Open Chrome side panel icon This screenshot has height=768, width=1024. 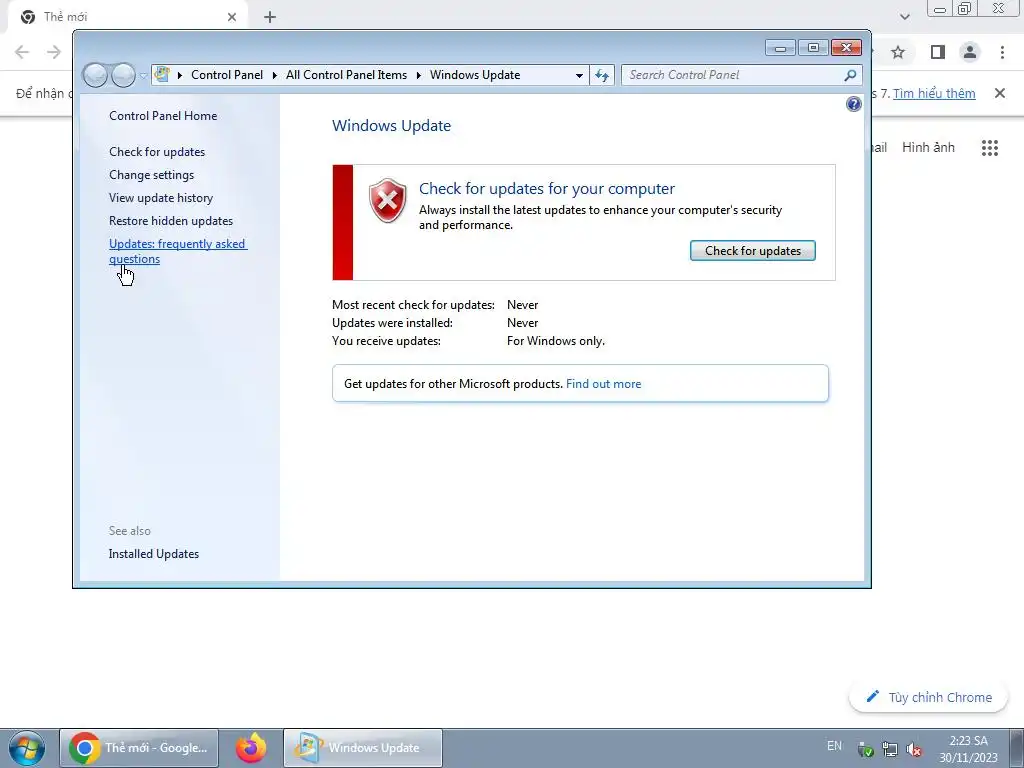pos(937,52)
